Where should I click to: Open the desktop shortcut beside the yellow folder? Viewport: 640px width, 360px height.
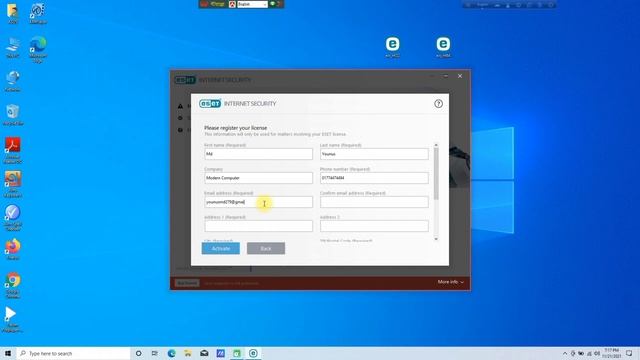pyautogui.click(x=38, y=13)
